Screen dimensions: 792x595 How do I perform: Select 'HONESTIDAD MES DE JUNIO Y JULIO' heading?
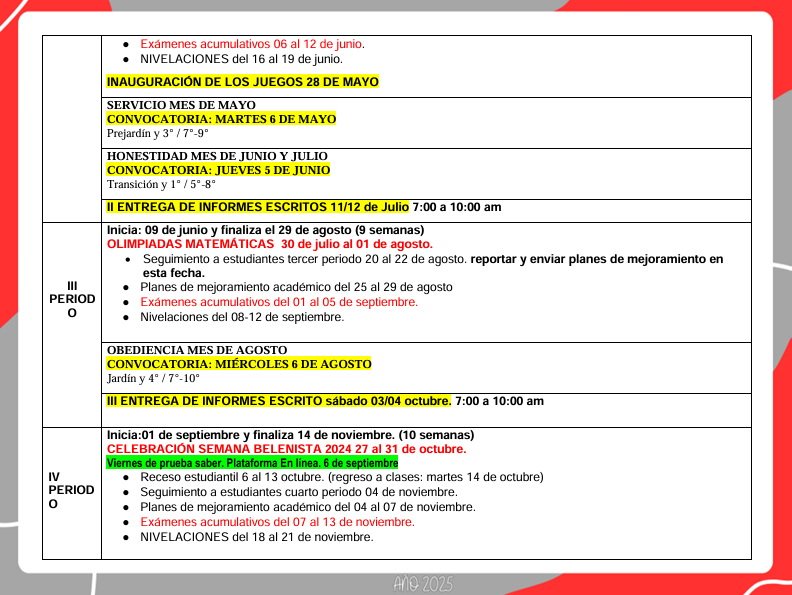217,156
